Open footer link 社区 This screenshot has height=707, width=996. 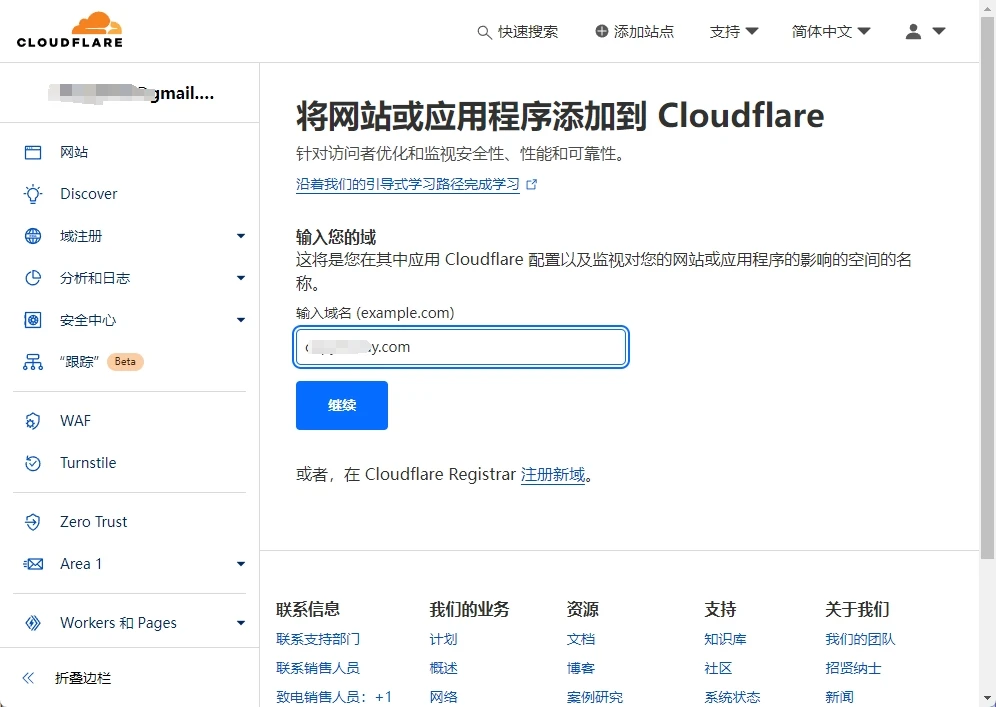718,668
